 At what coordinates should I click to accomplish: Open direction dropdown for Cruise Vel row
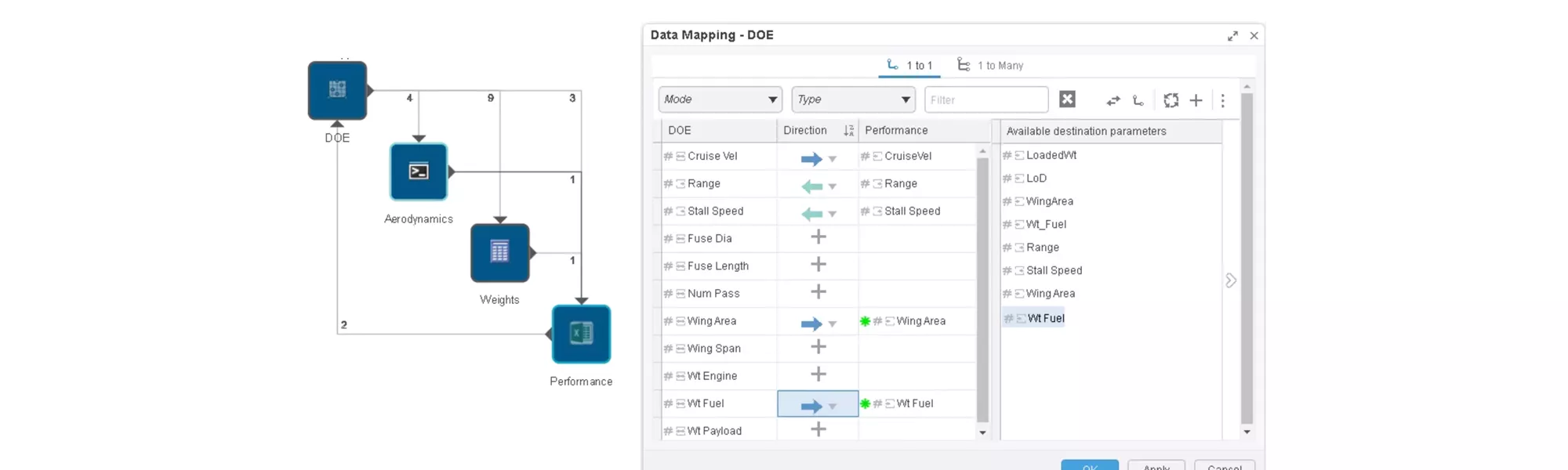point(833,159)
